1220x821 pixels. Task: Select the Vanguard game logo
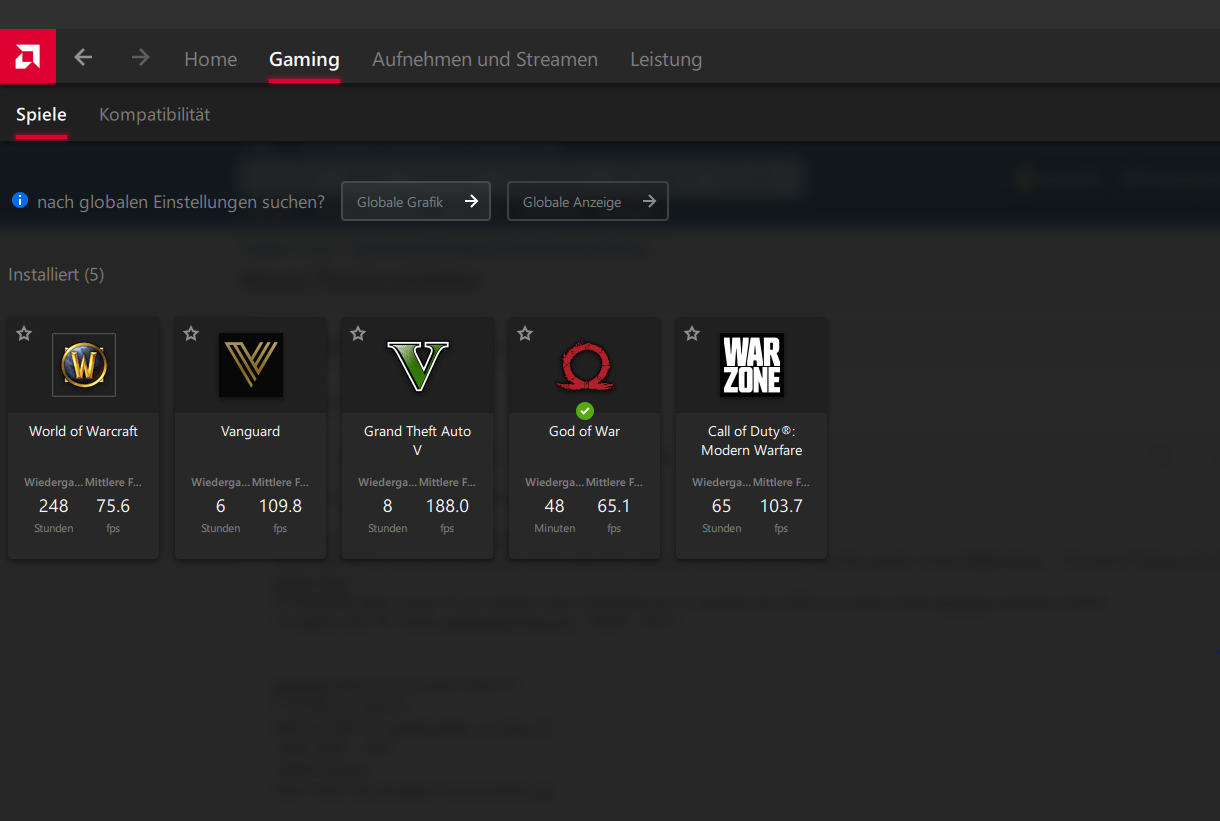tap(251, 365)
